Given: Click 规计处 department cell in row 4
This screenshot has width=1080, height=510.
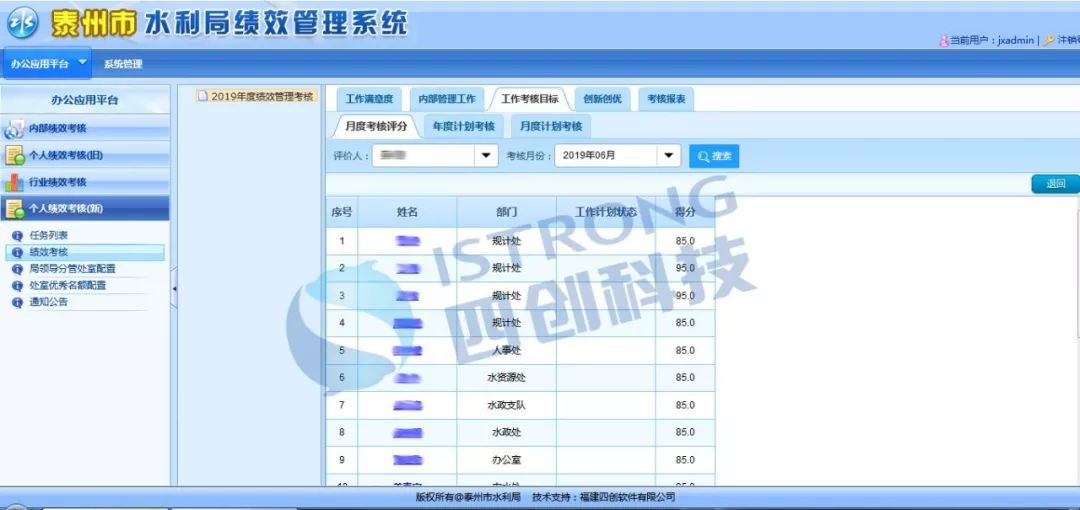Looking at the screenshot, I should coord(506,323).
